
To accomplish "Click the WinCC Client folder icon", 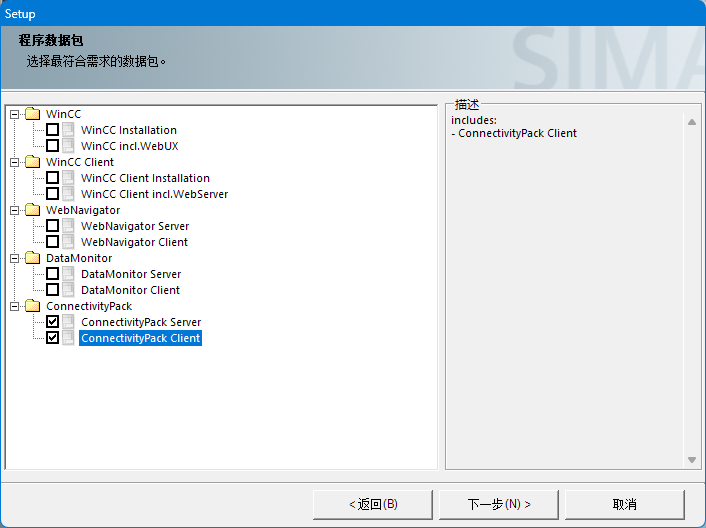I will click(x=32, y=162).
